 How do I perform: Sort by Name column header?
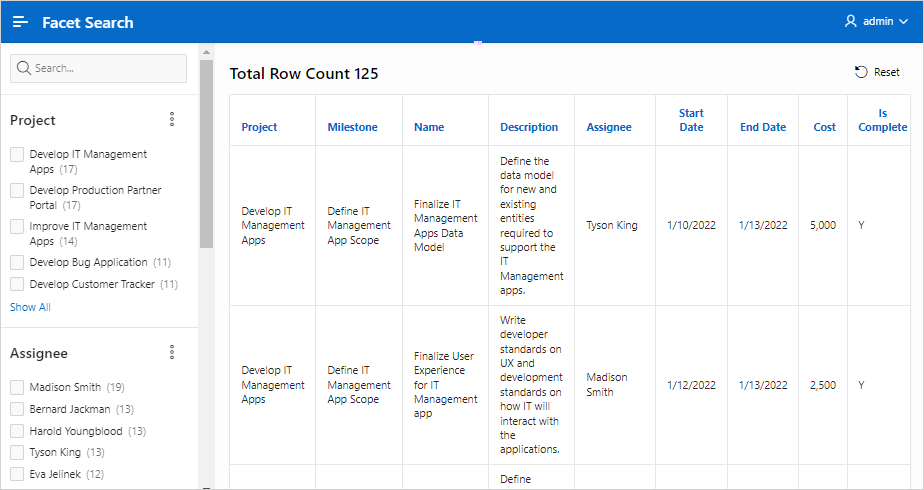(x=429, y=127)
